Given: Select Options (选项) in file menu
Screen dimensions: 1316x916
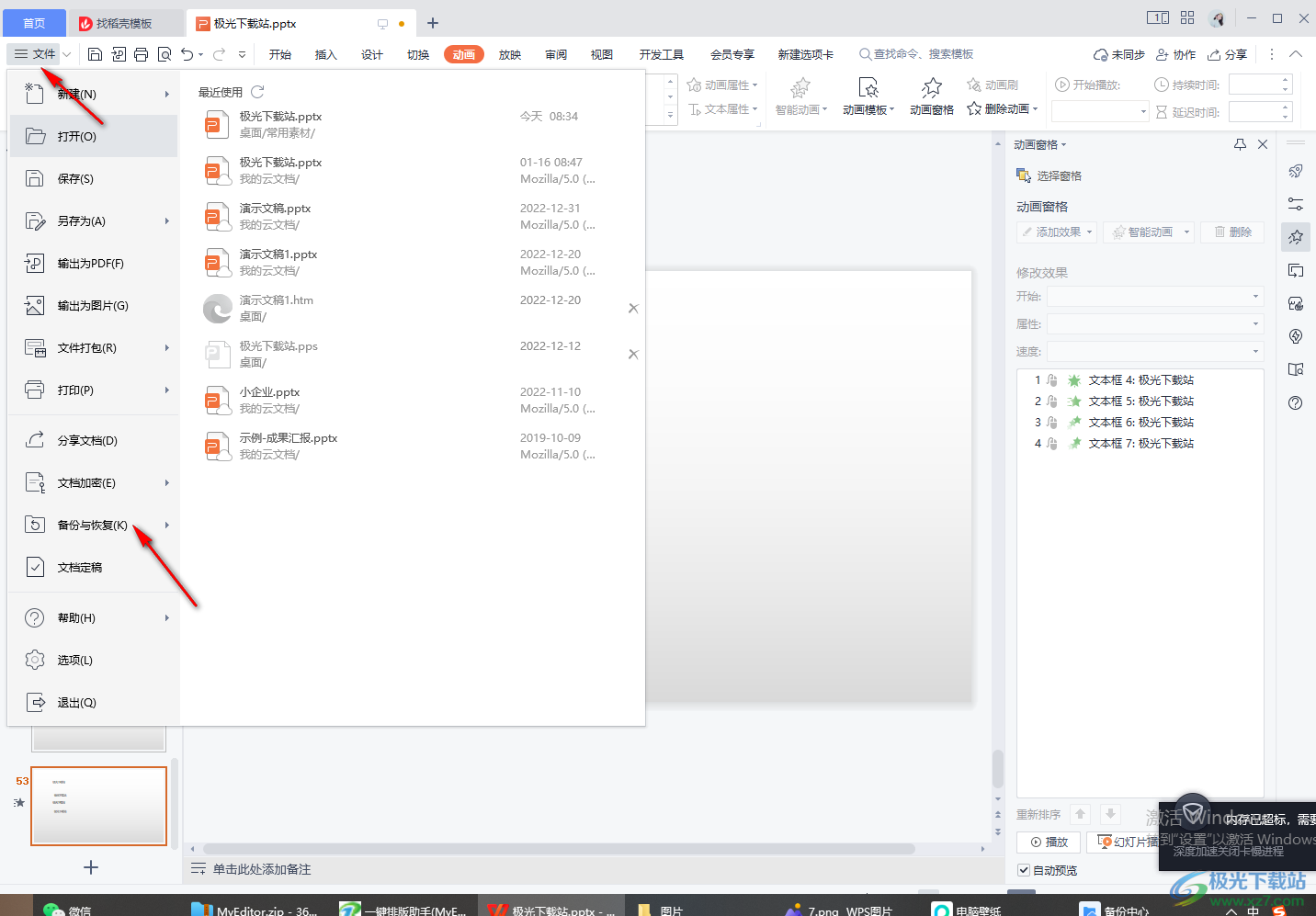Looking at the screenshot, I should point(94,660).
